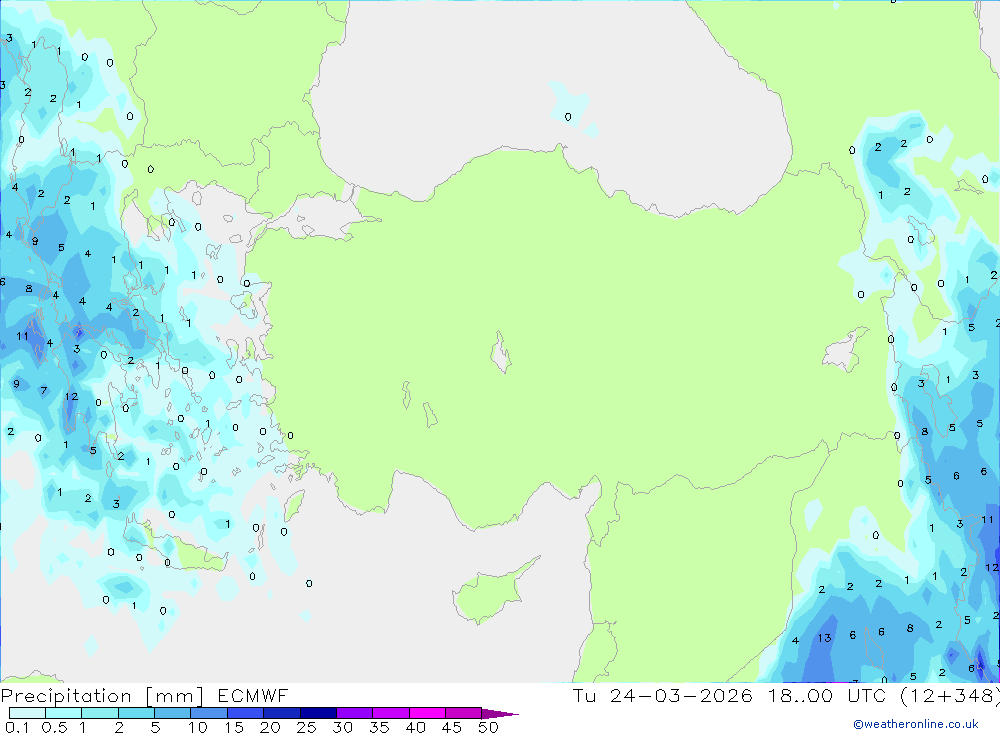Click the '35' legend scale label
This screenshot has height=733, width=1000.
click(x=379, y=727)
